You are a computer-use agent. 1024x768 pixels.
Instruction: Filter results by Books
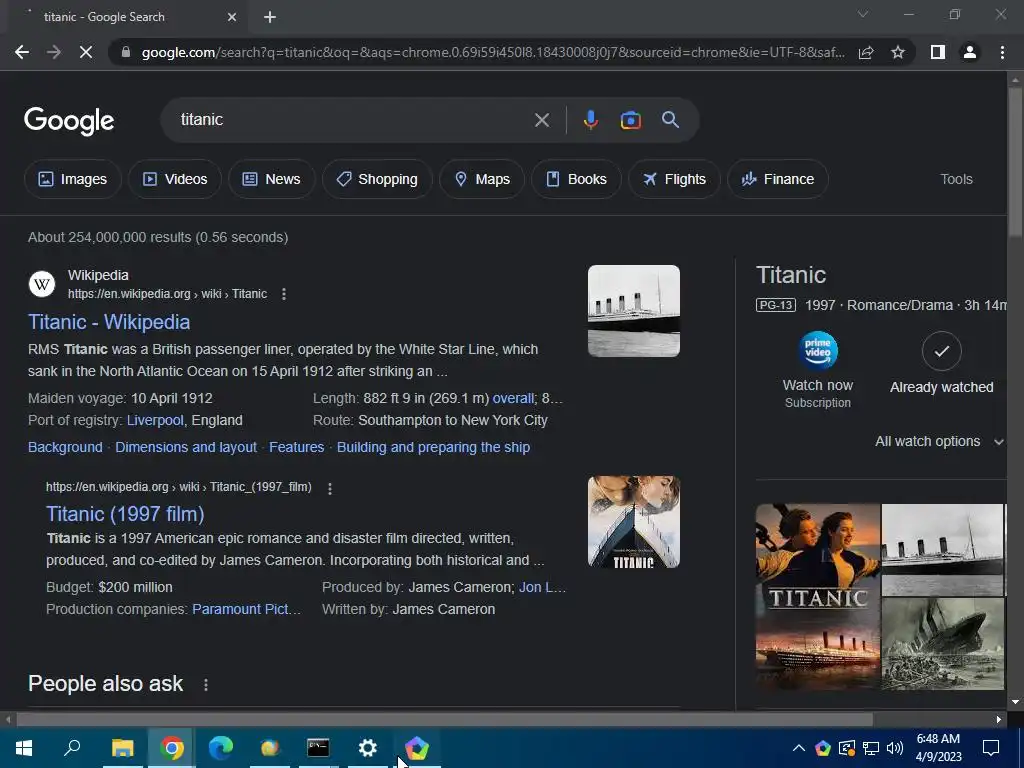(x=576, y=179)
